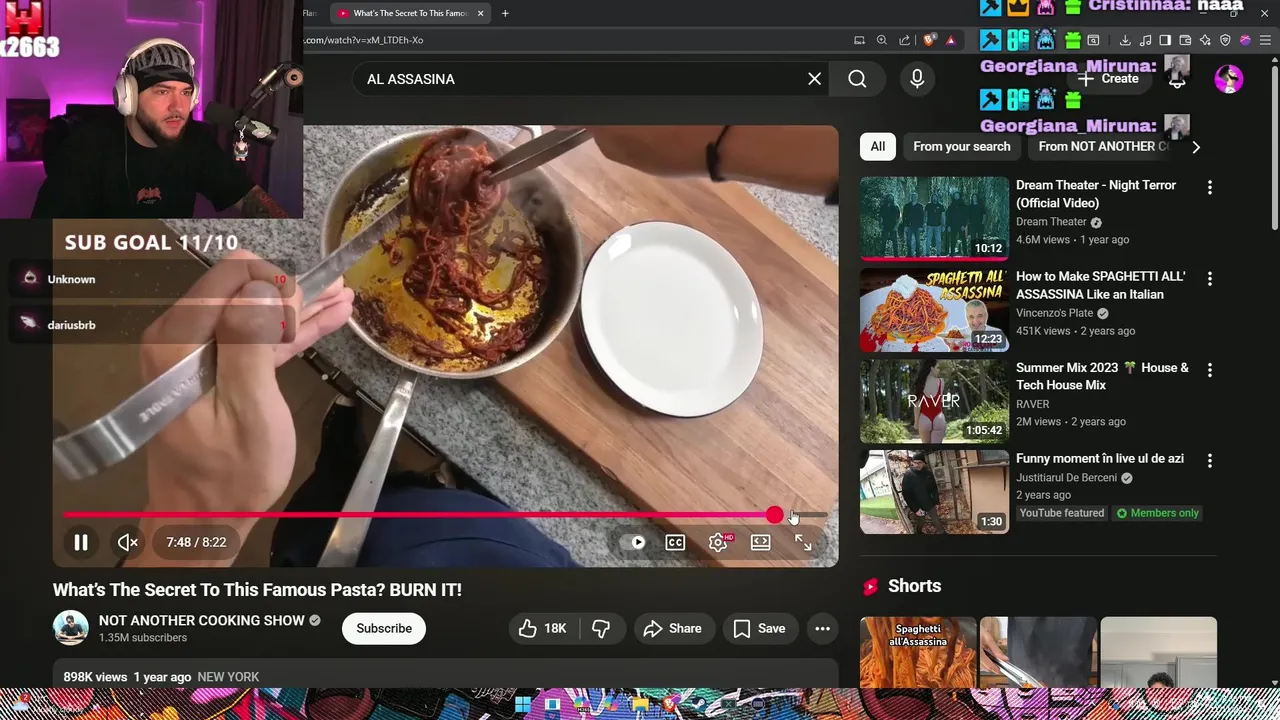Start voice search with the microphone
Screen dimensions: 1280x720
pyautogui.click(x=917, y=79)
